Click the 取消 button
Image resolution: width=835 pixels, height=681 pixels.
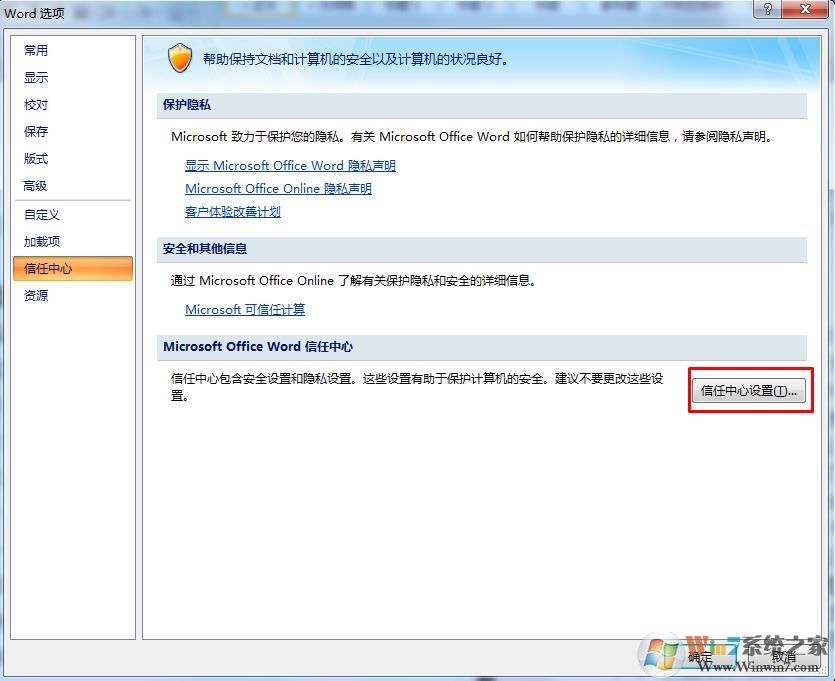click(x=784, y=657)
